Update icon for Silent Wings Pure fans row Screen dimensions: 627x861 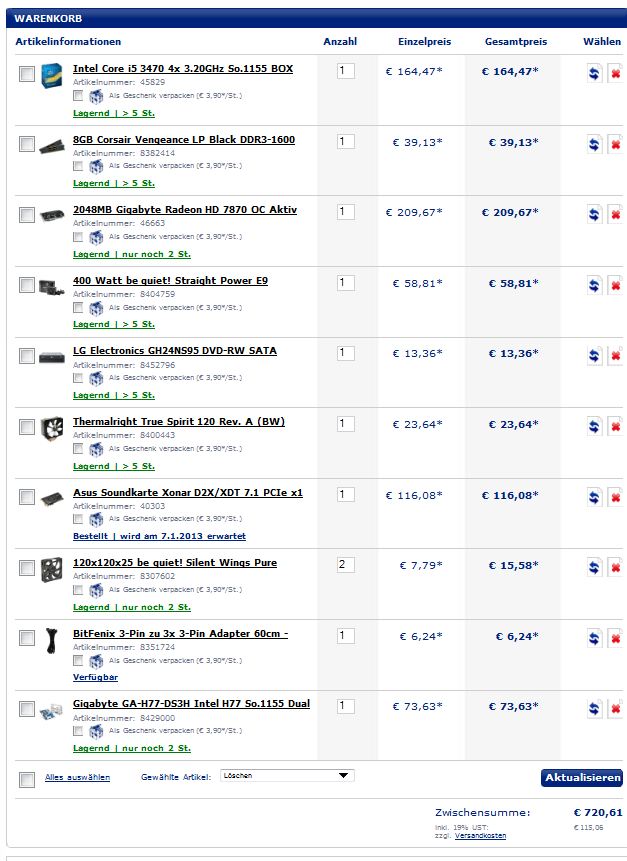[594, 568]
